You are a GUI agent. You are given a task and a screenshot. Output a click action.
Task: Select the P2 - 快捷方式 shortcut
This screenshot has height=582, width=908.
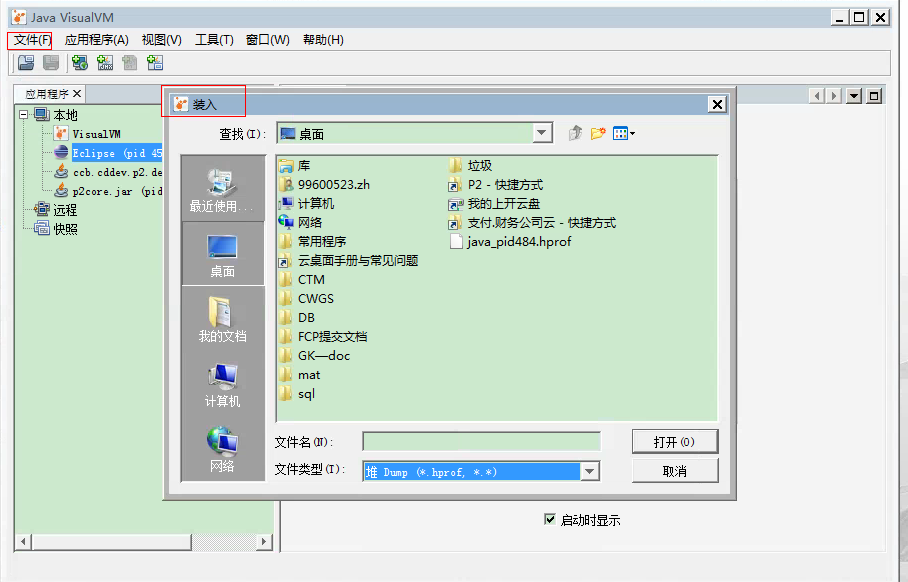click(496, 185)
